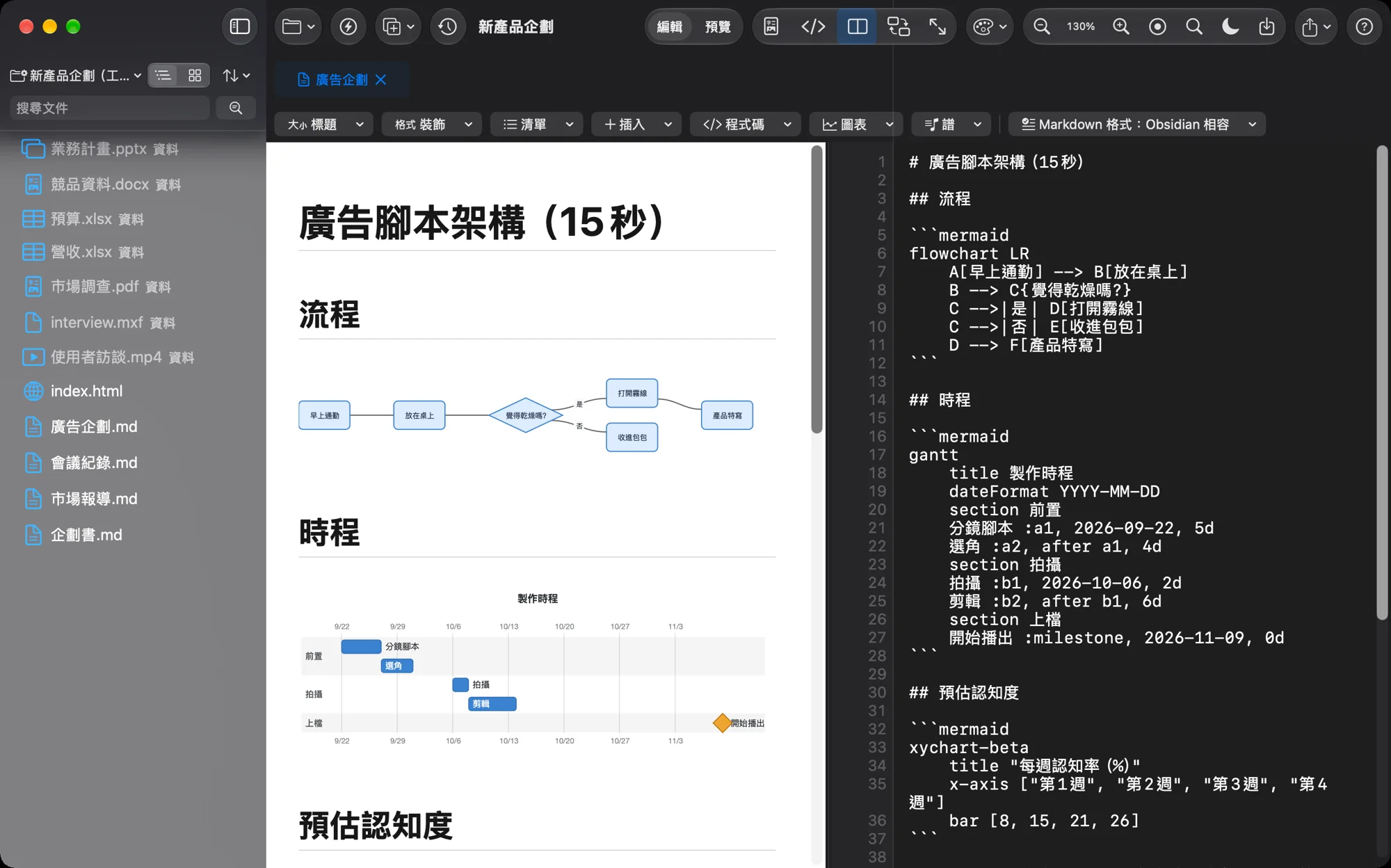Switch to 編輯 mode
This screenshot has width=1391, height=868.
(x=670, y=26)
